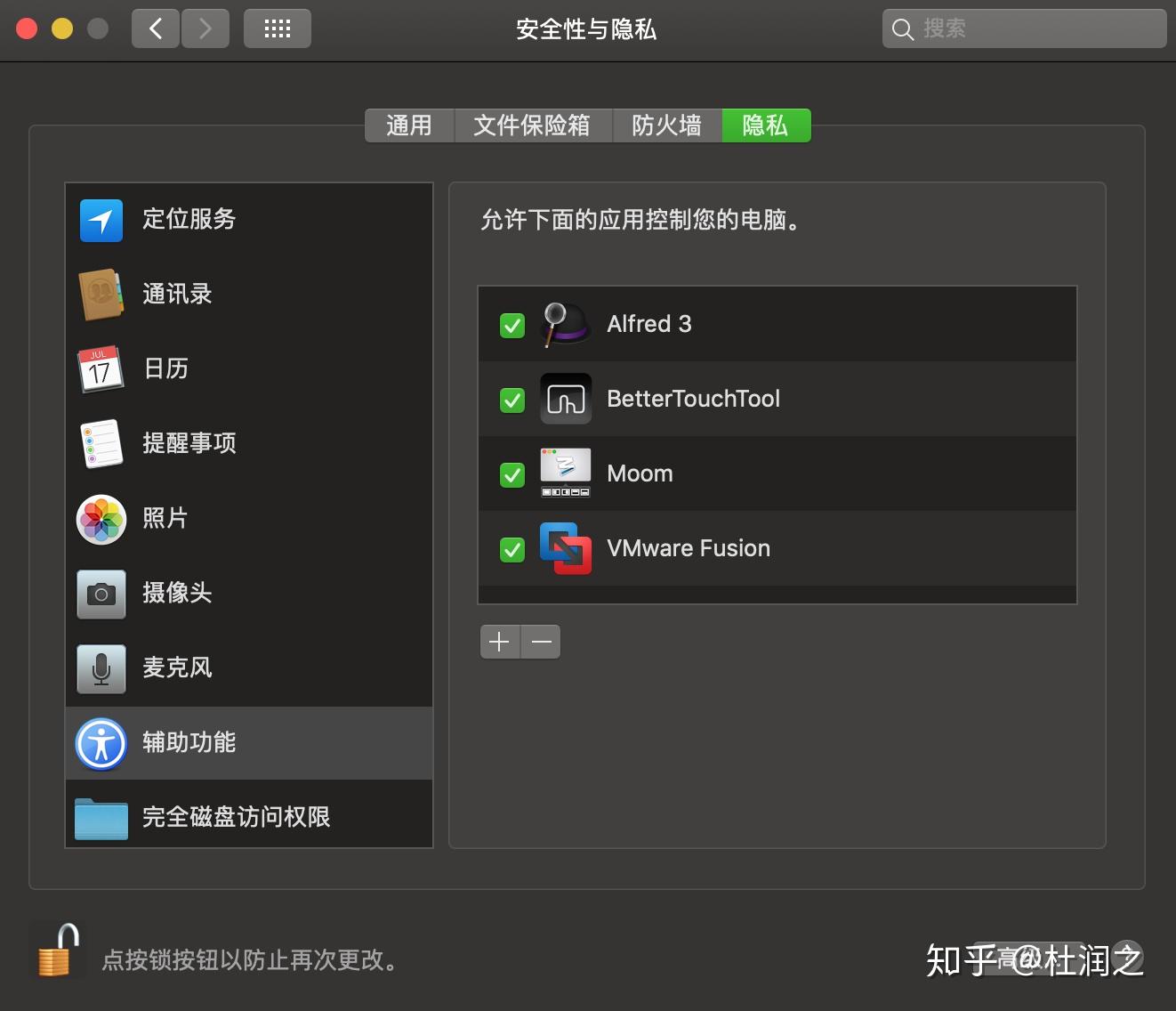
Task: Click the Moom app icon
Action: coord(566,473)
